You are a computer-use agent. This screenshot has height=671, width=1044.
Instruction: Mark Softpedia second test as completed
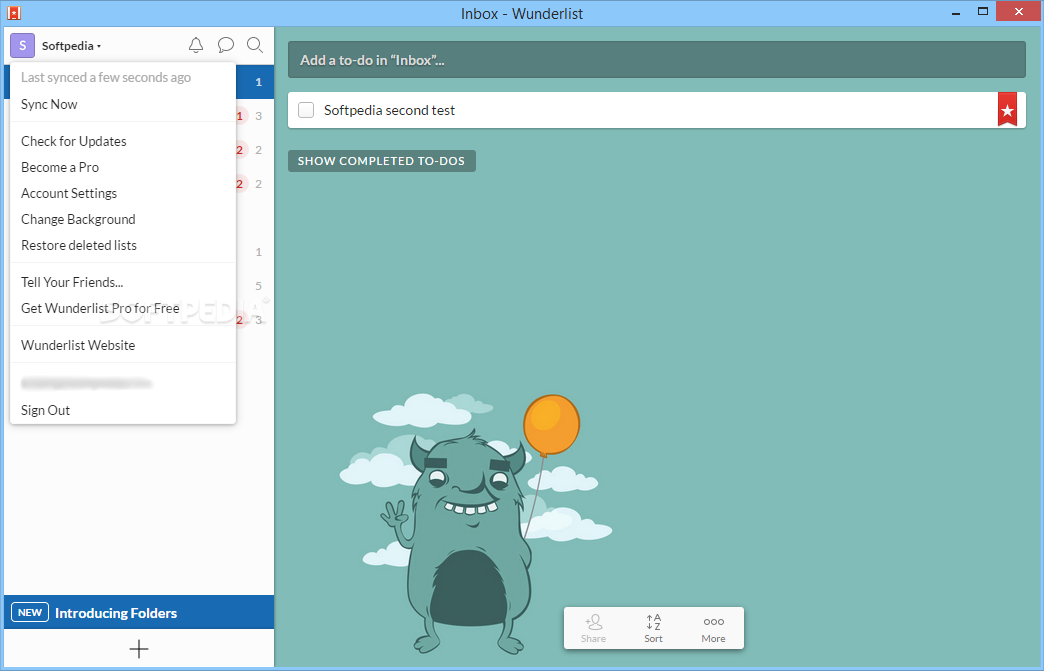click(x=306, y=110)
